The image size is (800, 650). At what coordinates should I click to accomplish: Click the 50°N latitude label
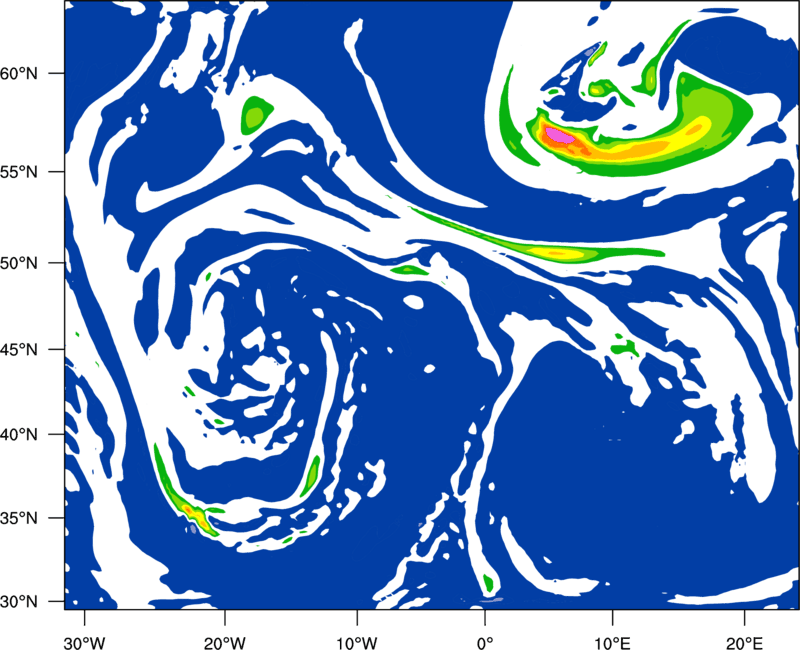(x=19, y=263)
